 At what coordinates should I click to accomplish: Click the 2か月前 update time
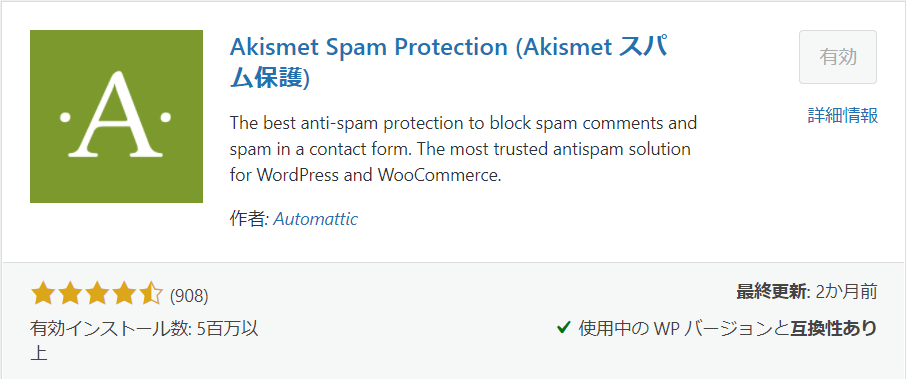846,292
